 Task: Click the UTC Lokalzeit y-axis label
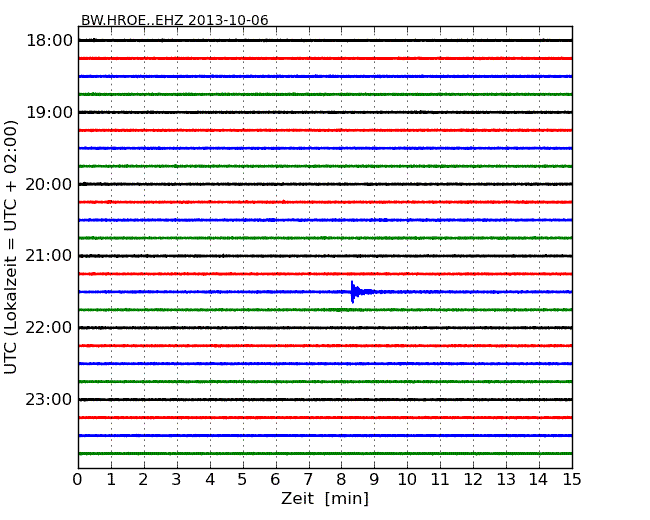coord(11,247)
